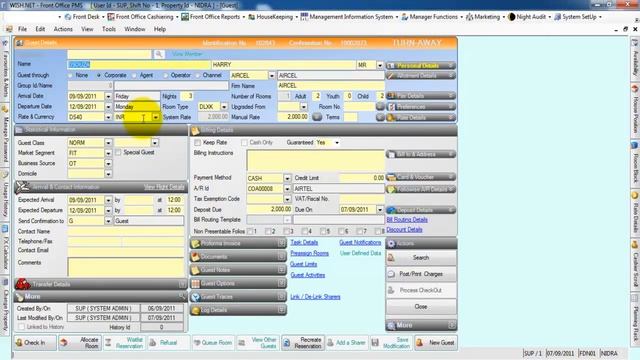This screenshot has height=360, width=640.
Task: Select the Corporate radio button
Action: click(99, 76)
